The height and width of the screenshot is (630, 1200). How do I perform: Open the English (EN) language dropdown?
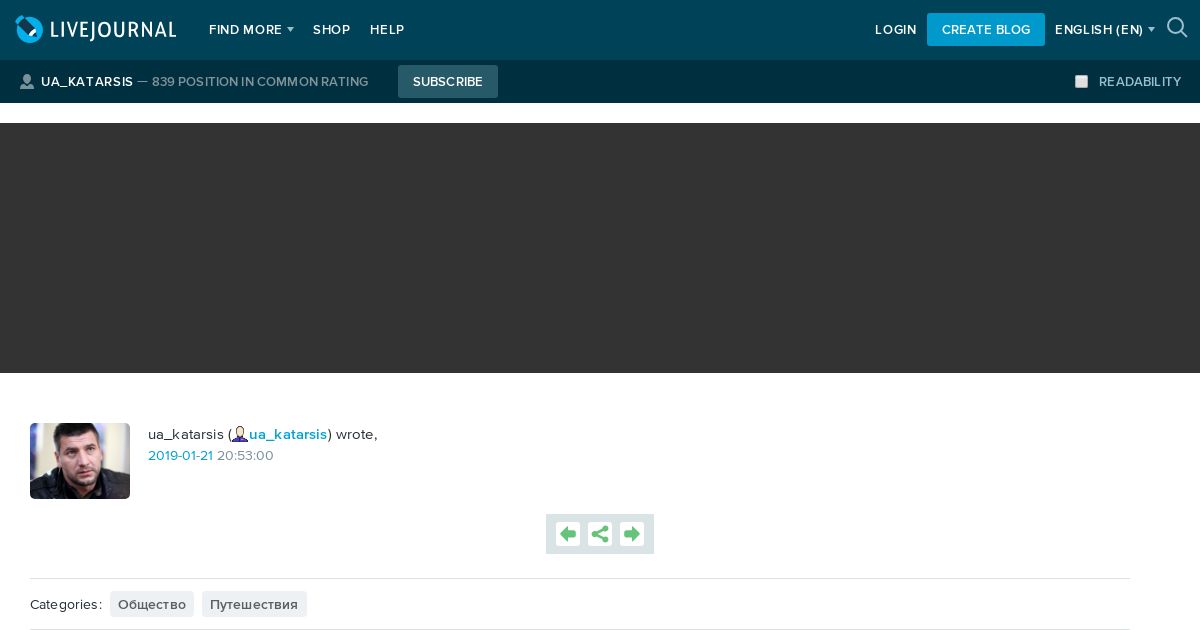[x=1105, y=30]
